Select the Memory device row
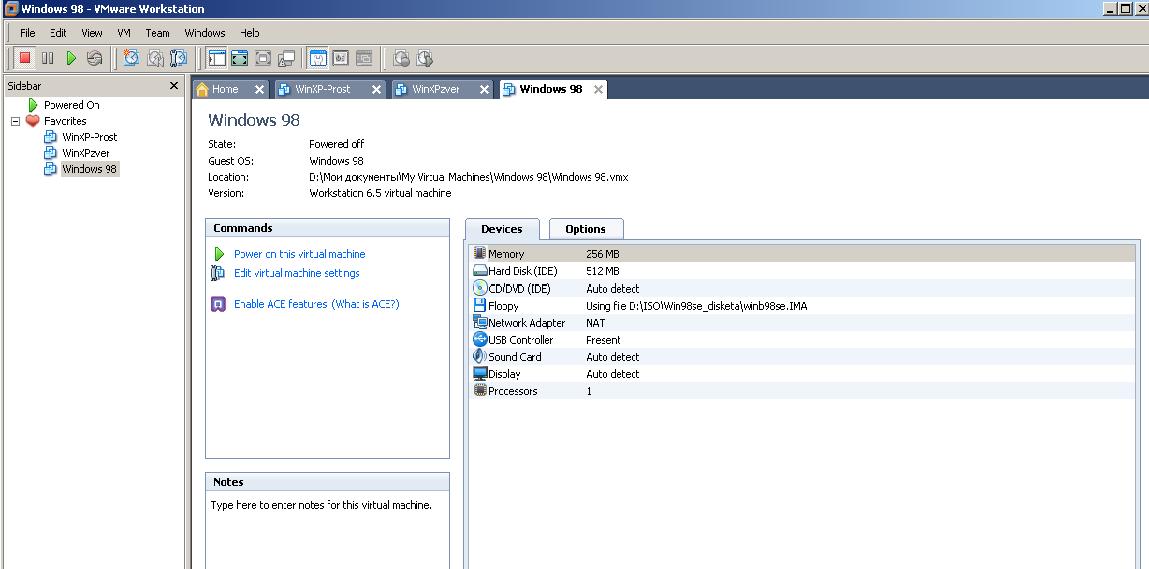Viewport: 1149px width, 569px height. [x=802, y=254]
